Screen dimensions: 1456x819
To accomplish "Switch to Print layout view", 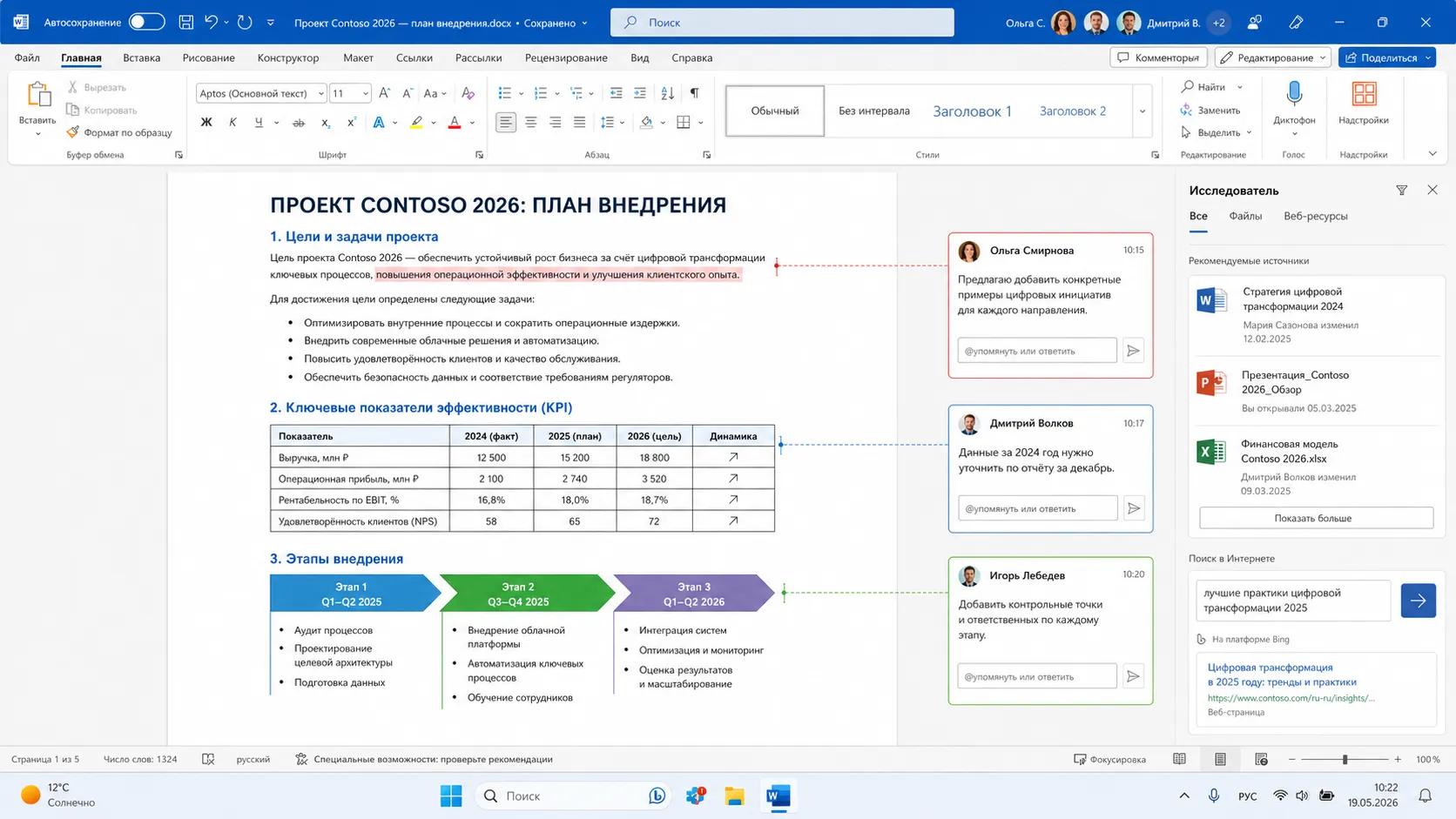I will (1220, 759).
